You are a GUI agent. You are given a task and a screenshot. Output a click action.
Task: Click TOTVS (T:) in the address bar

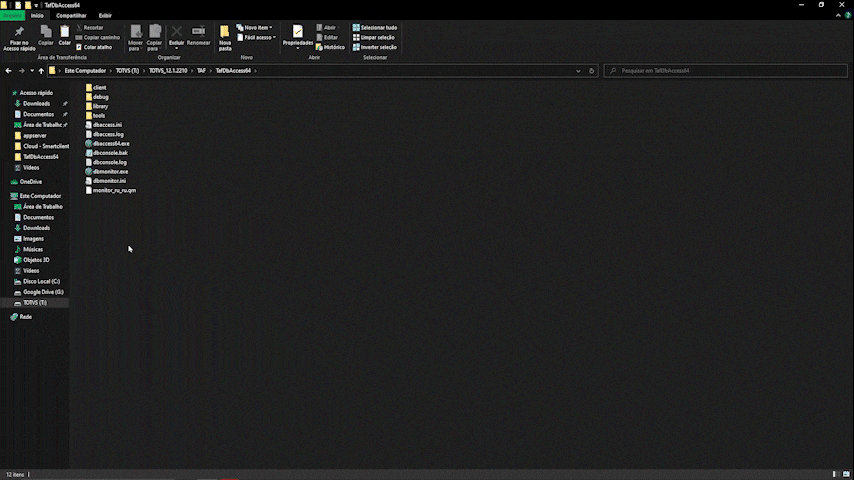click(x=127, y=70)
